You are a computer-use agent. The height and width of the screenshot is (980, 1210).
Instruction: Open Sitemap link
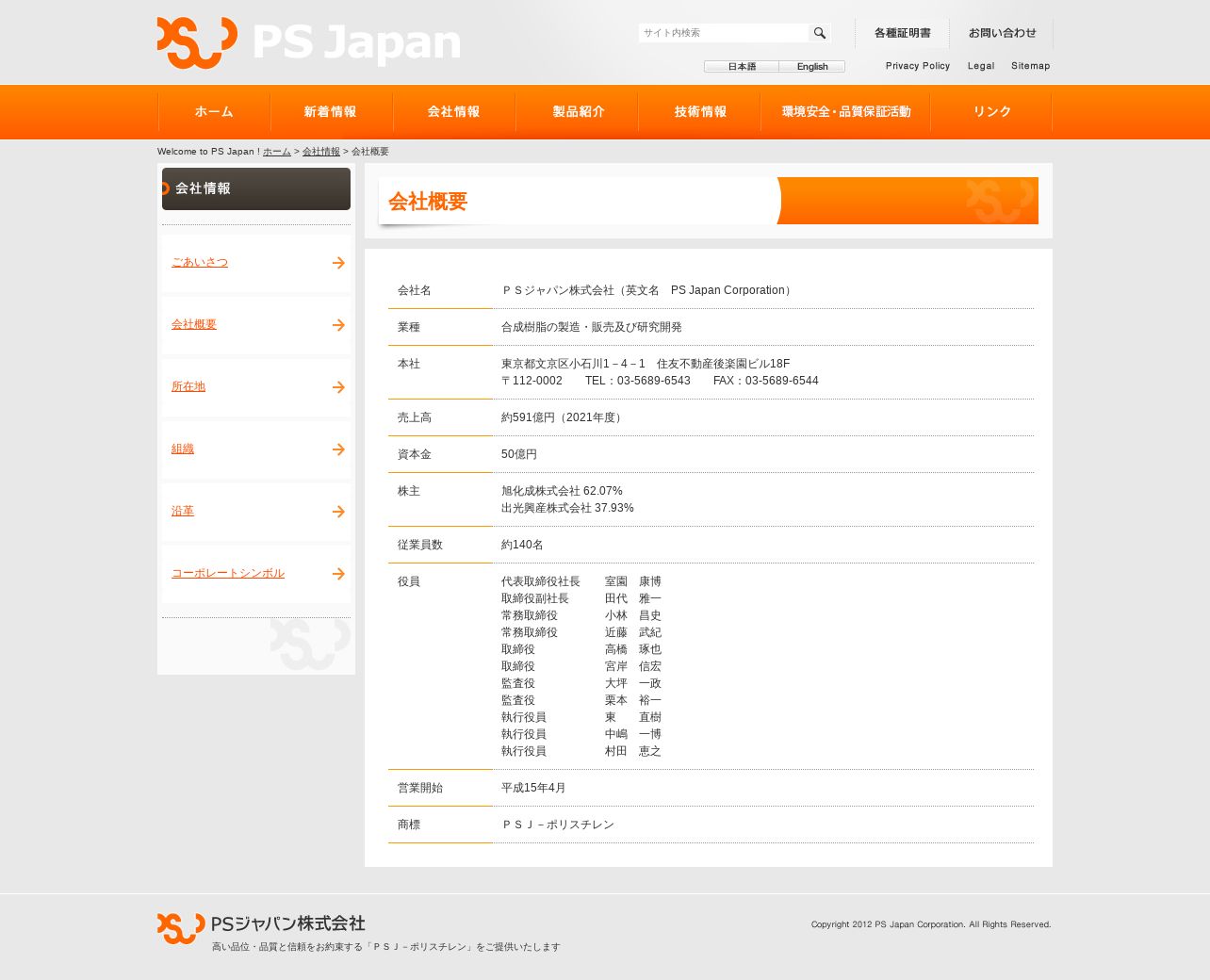[1030, 66]
